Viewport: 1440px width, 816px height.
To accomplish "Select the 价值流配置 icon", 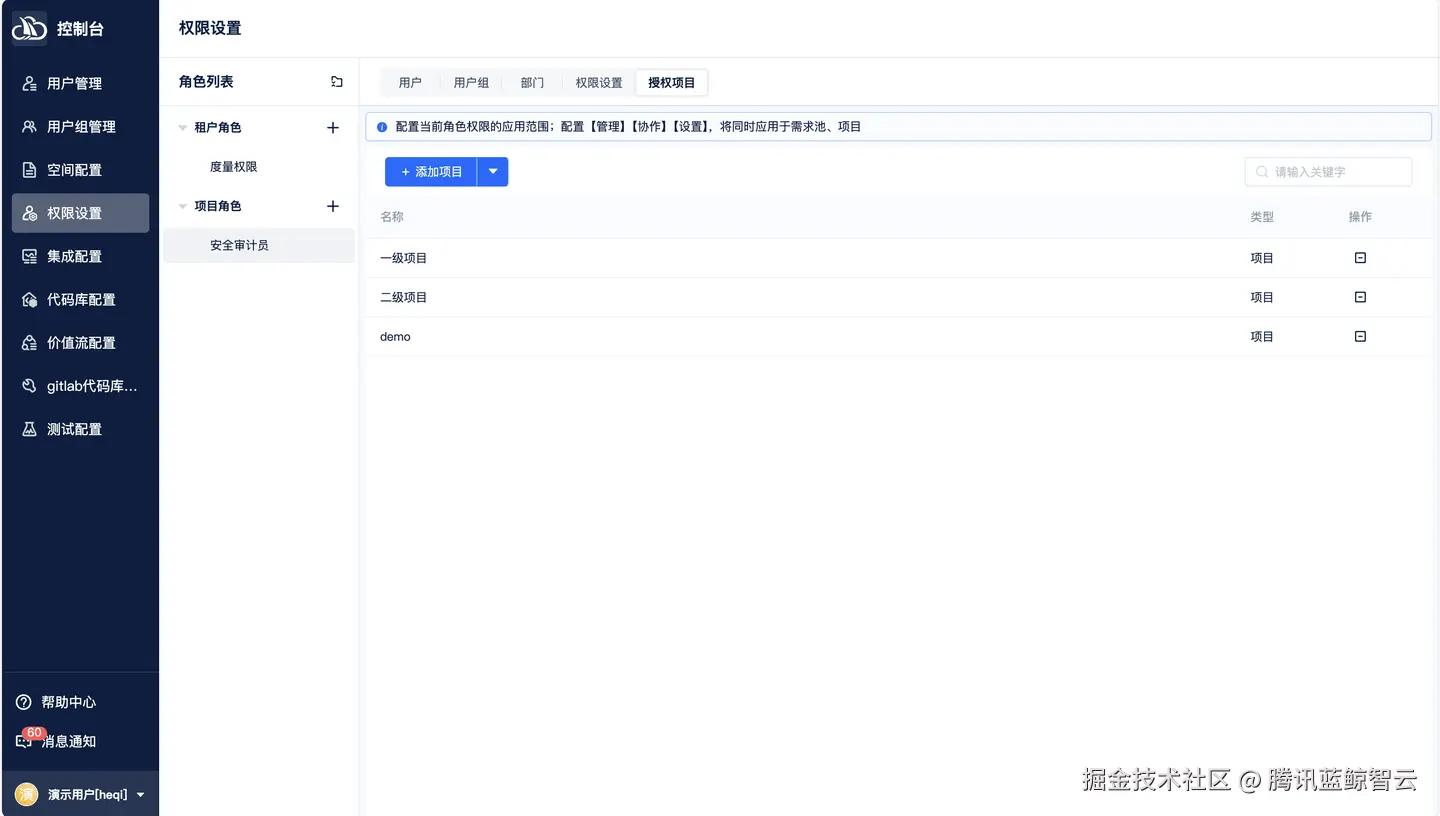I will 28,342.
